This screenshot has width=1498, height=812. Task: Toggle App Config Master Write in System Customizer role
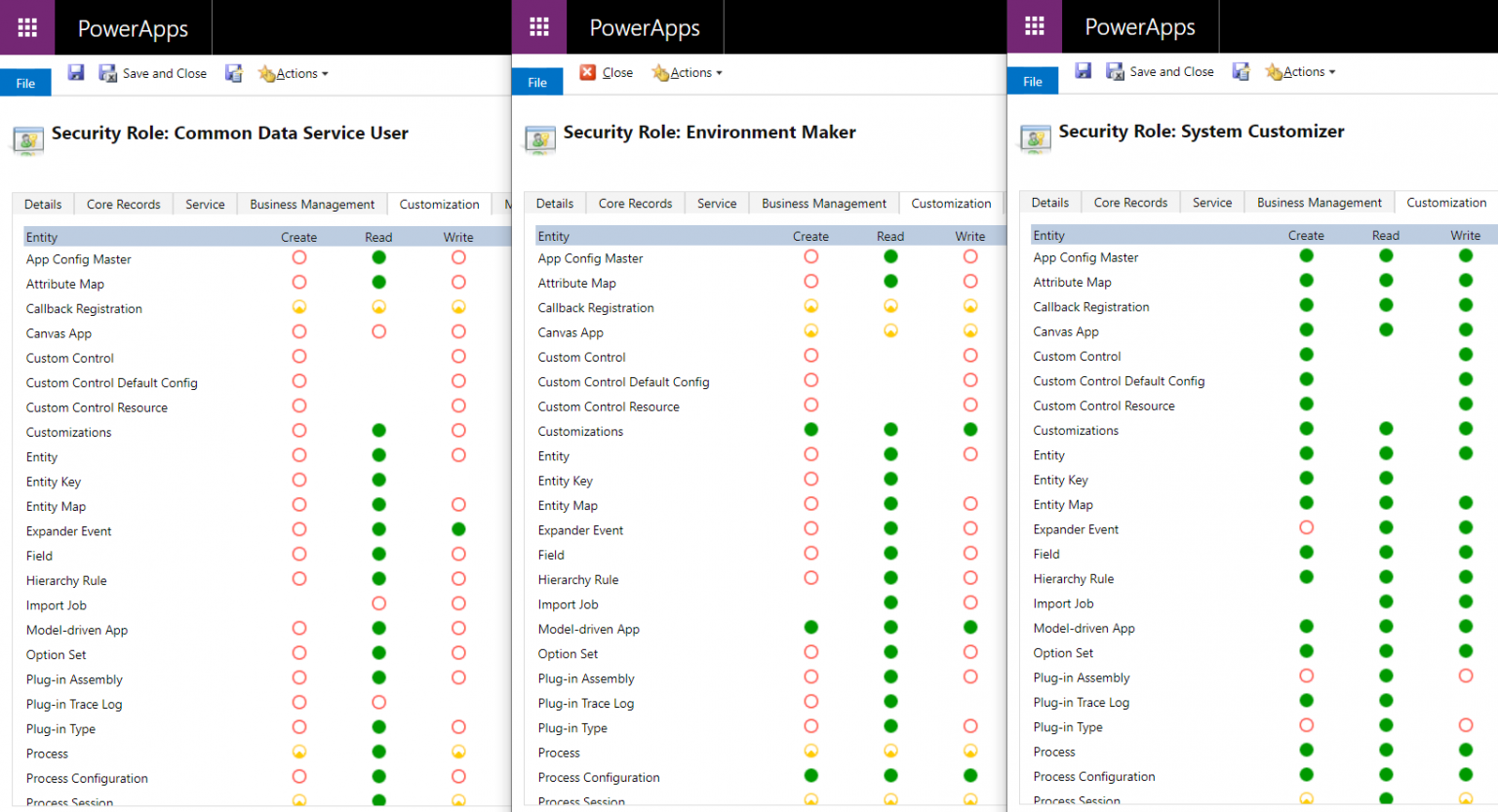[1466, 255]
